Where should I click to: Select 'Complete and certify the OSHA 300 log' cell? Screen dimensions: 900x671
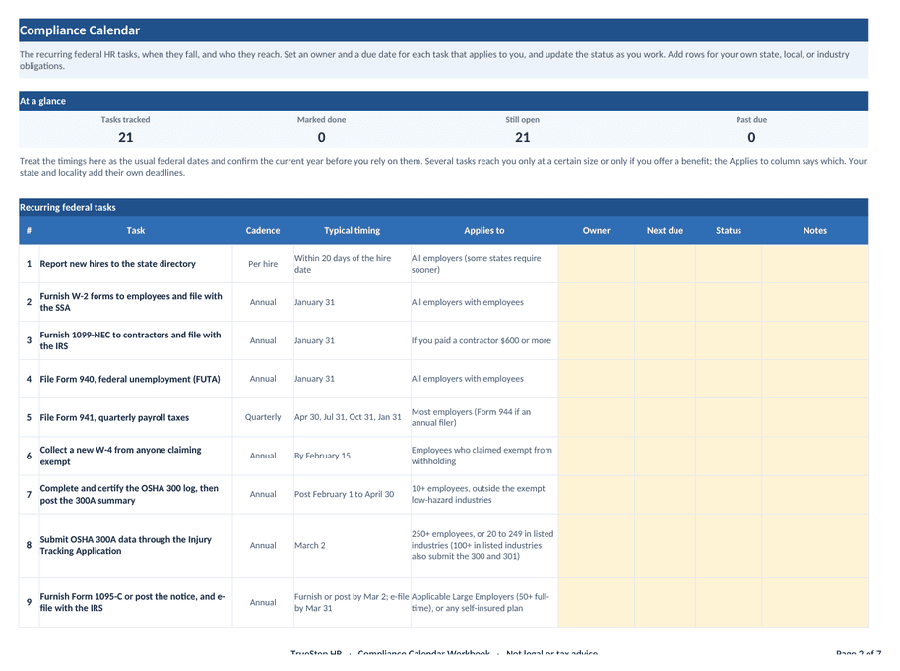tap(135, 494)
